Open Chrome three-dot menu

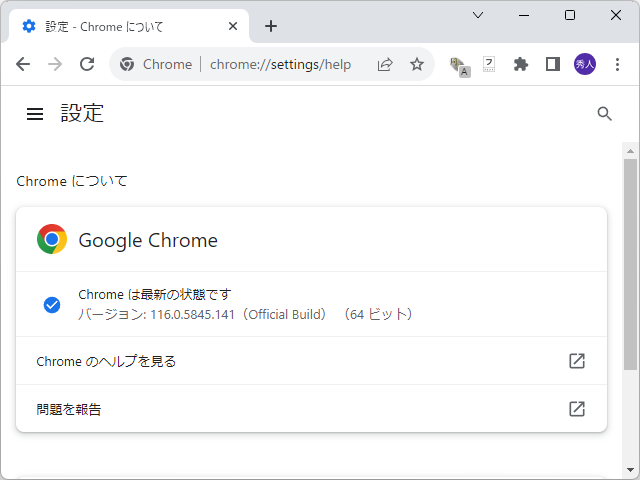617,64
